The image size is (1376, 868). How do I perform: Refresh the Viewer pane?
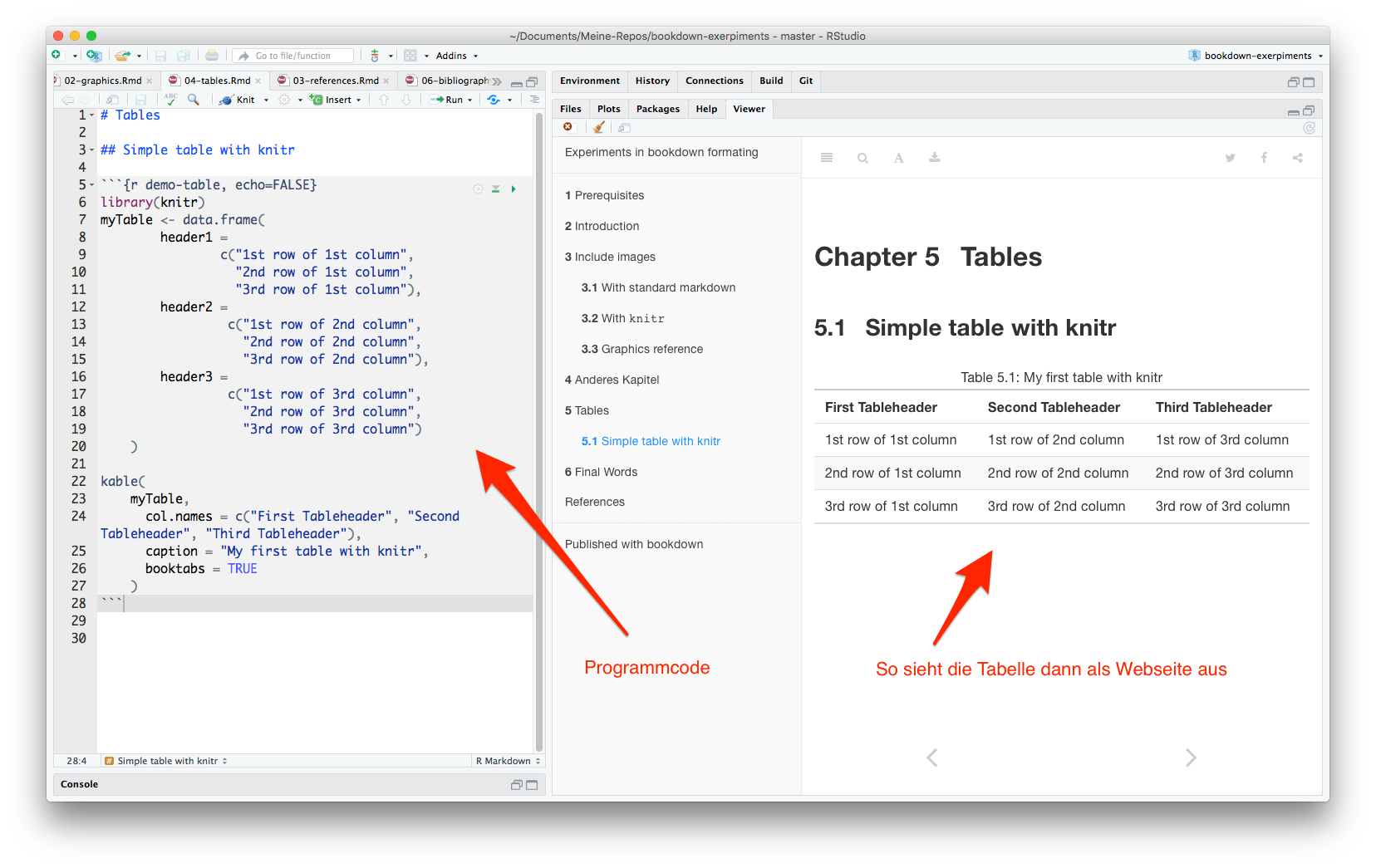[1309, 128]
